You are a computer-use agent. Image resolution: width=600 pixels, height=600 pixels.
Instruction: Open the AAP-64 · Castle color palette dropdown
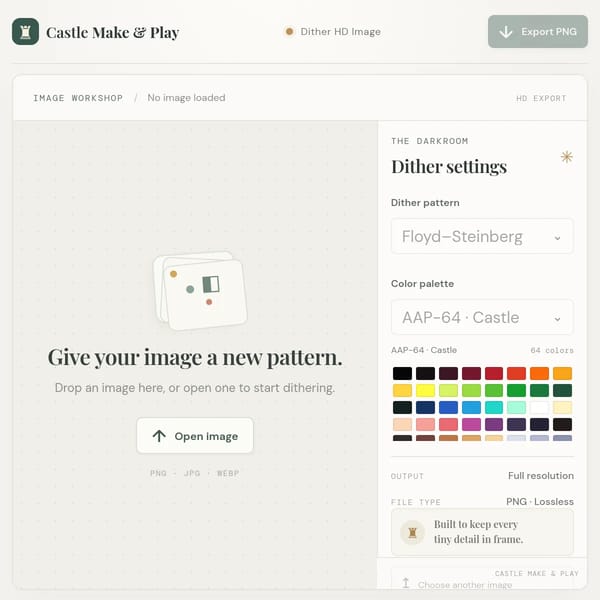(482, 317)
